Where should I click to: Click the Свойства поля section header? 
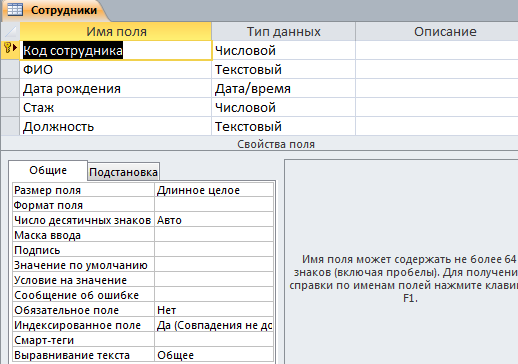tap(276, 144)
